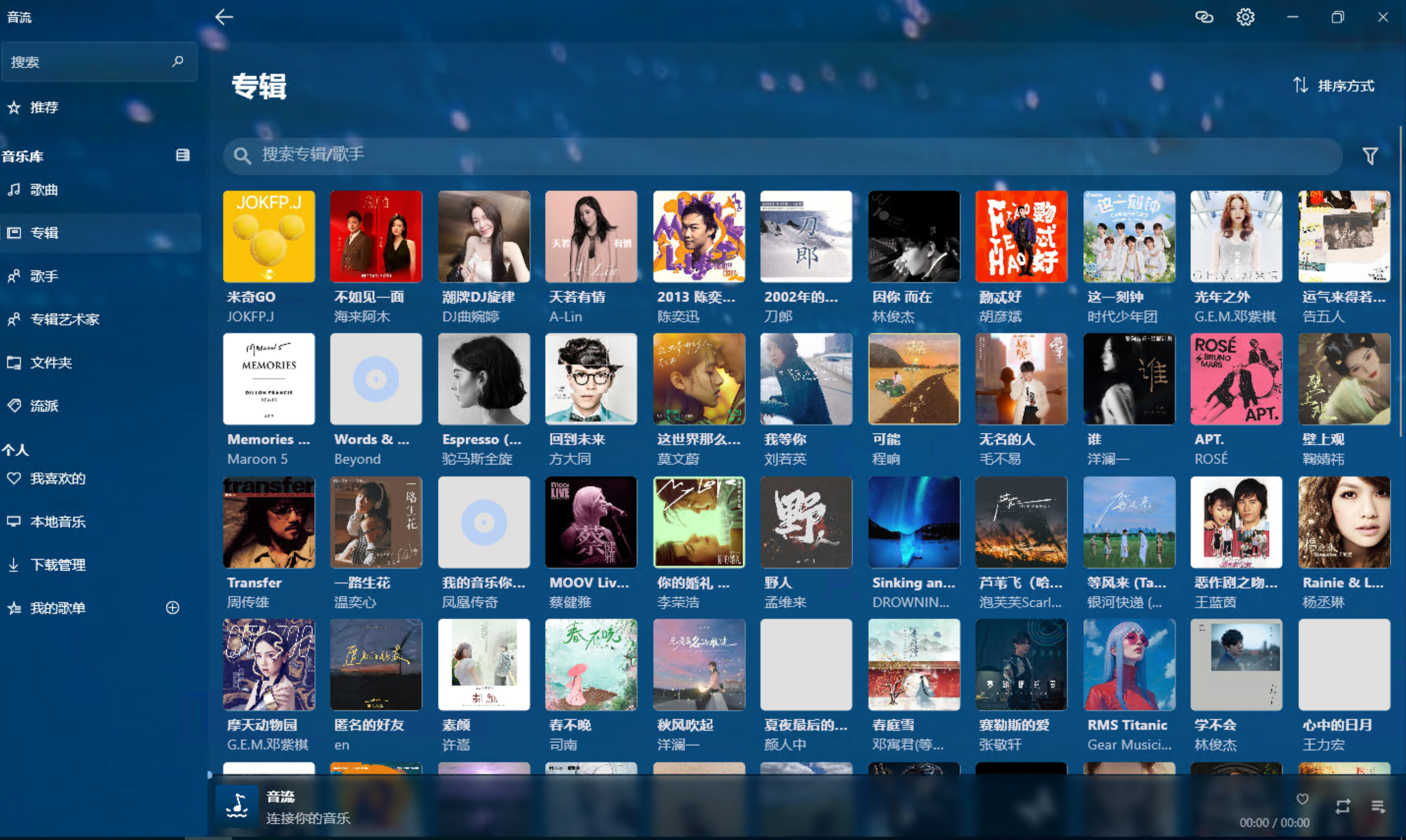This screenshot has height=840, width=1406.
Task: Open 专辑艺术家 album artists section
Action: pos(100,319)
